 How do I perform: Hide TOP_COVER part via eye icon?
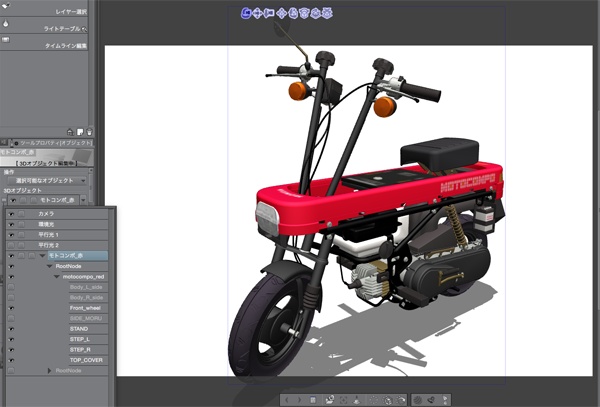pos(11,360)
